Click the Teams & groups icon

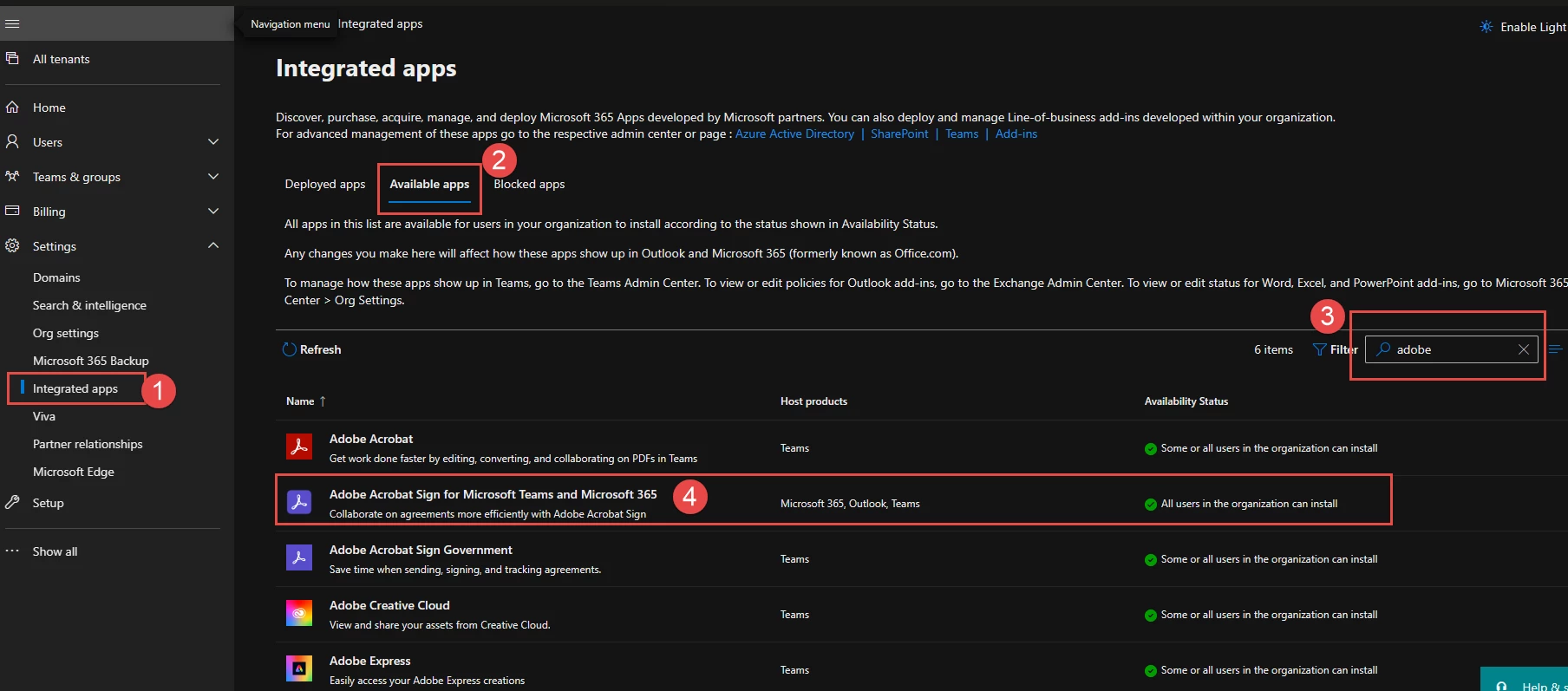pyautogui.click(x=12, y=176)
